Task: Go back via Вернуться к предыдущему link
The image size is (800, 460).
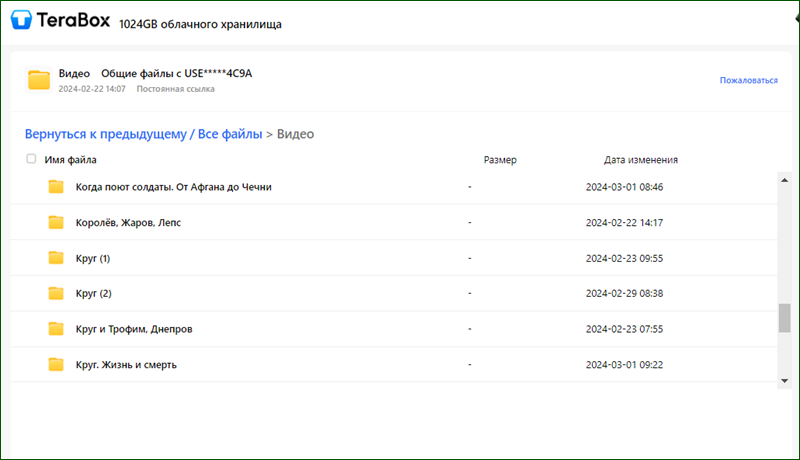Action: pos(106,134)
